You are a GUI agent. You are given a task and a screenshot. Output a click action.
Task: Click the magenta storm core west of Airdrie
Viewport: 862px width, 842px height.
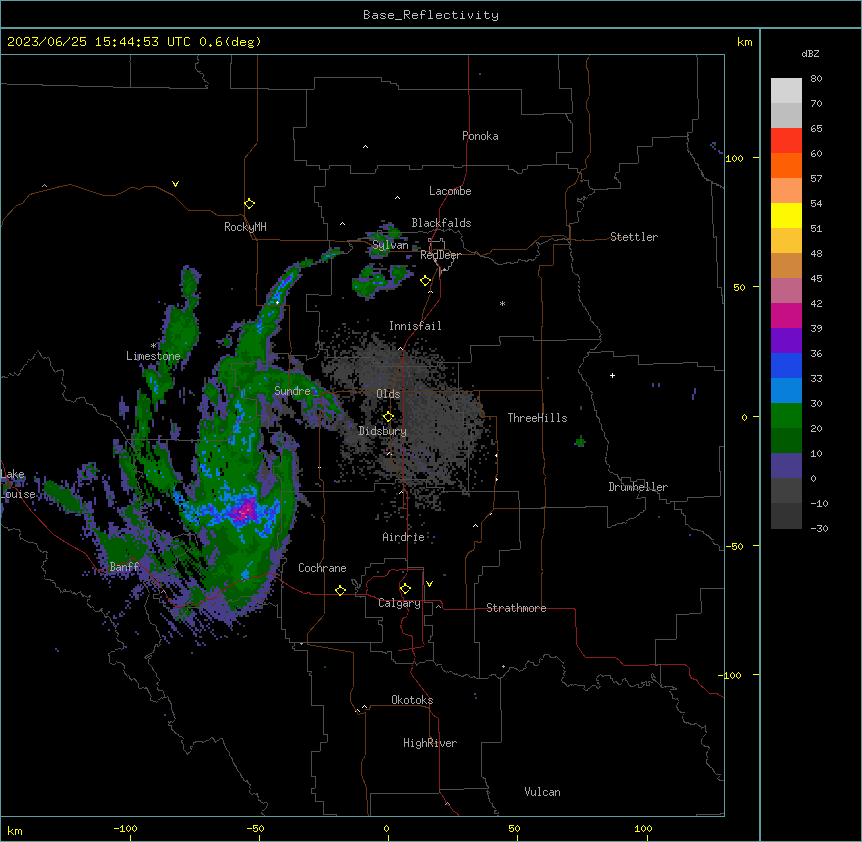click(x=244, y=511)
